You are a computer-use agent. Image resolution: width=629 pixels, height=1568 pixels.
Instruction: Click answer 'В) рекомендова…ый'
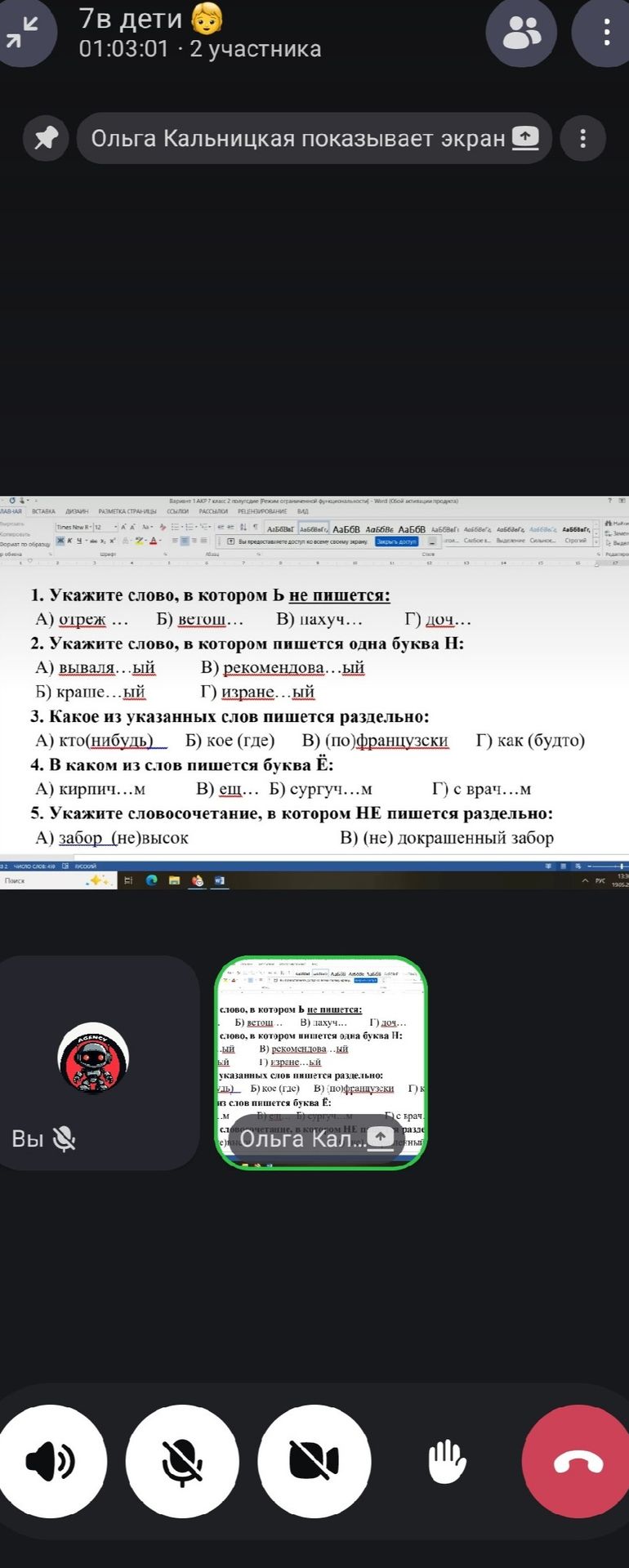[283, 668]
